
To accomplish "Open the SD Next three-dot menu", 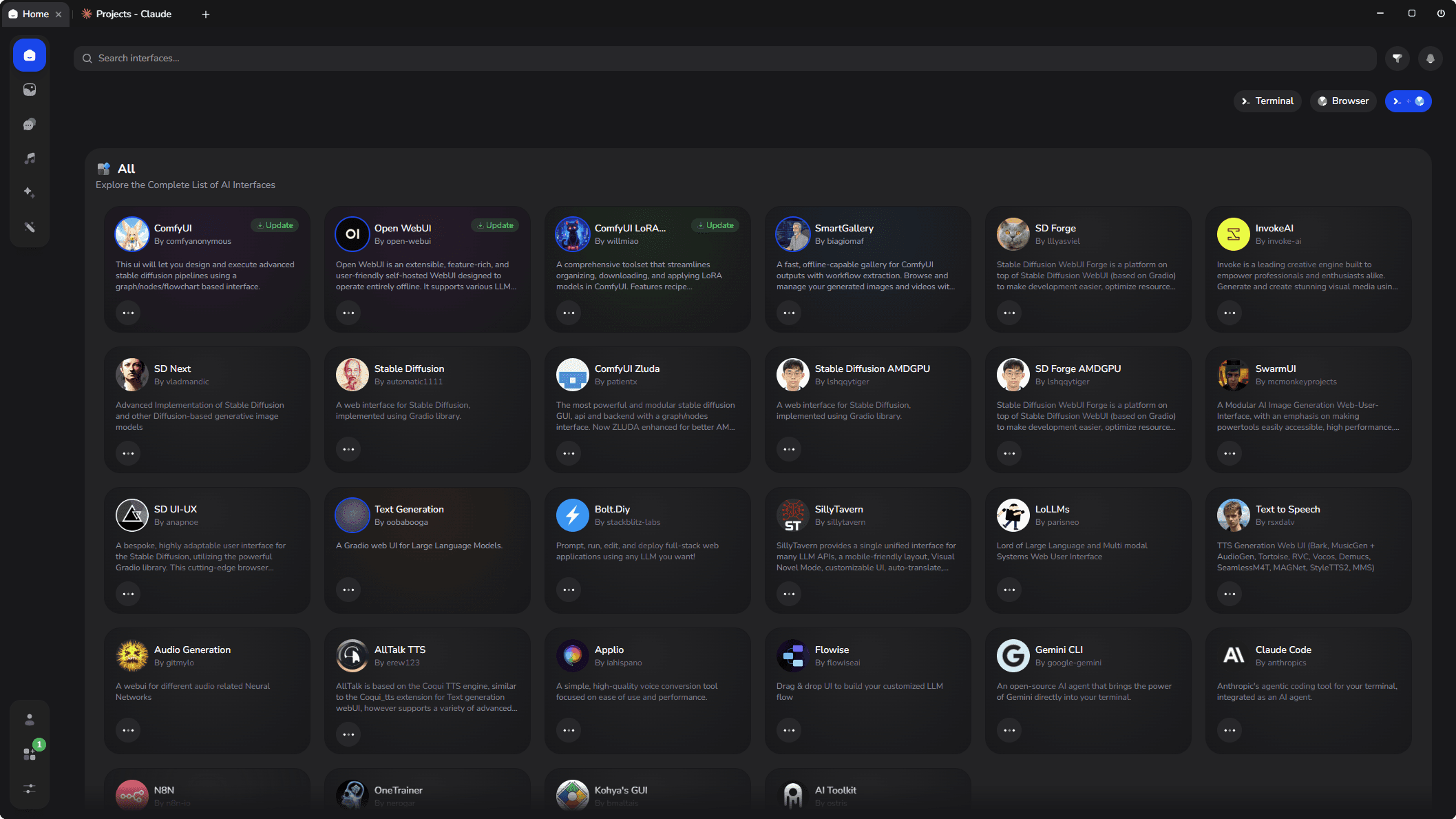I will [128, 453].
